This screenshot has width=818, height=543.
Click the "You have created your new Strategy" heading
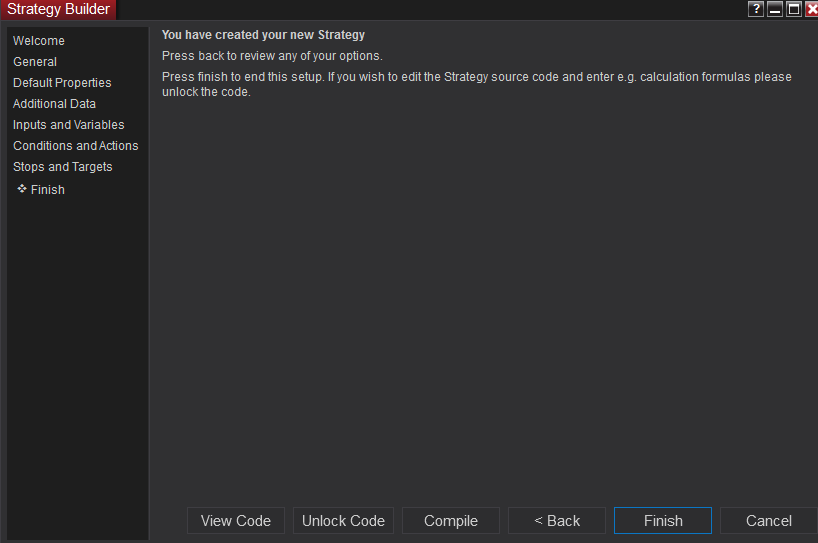[263, 35]
